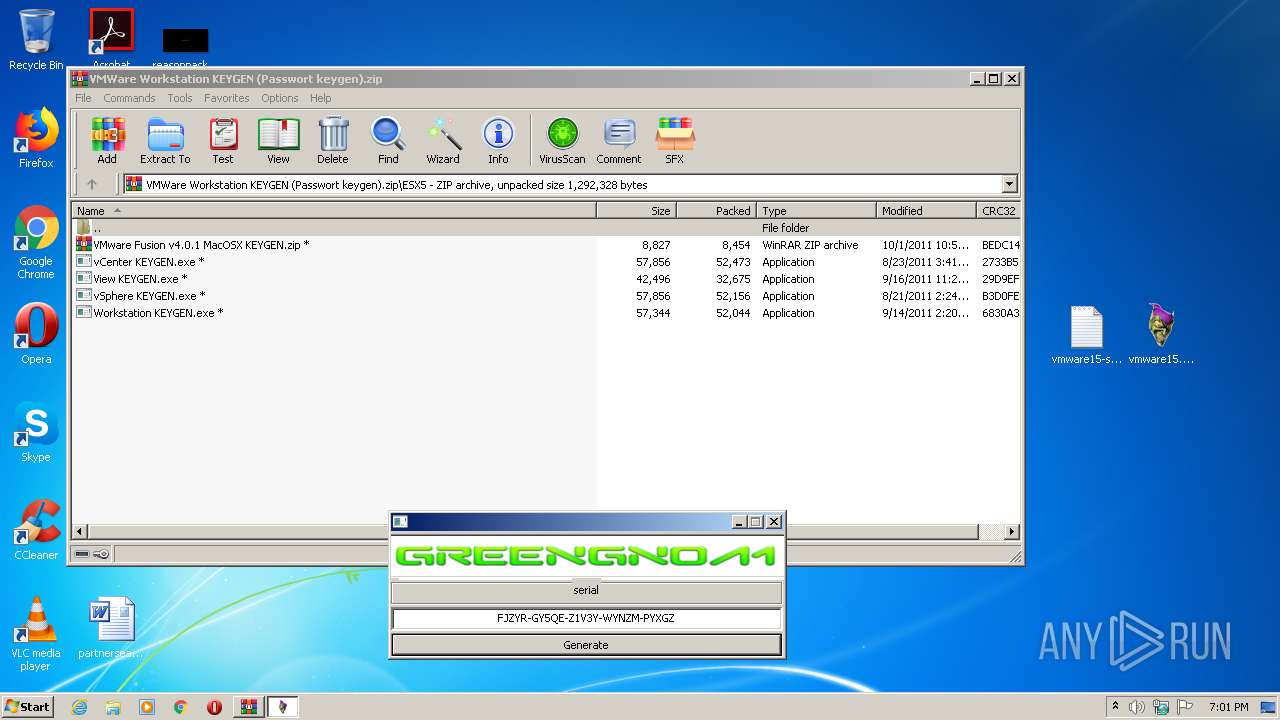
Task: Click the Comment toolbar icon
Action: [619, 140]
